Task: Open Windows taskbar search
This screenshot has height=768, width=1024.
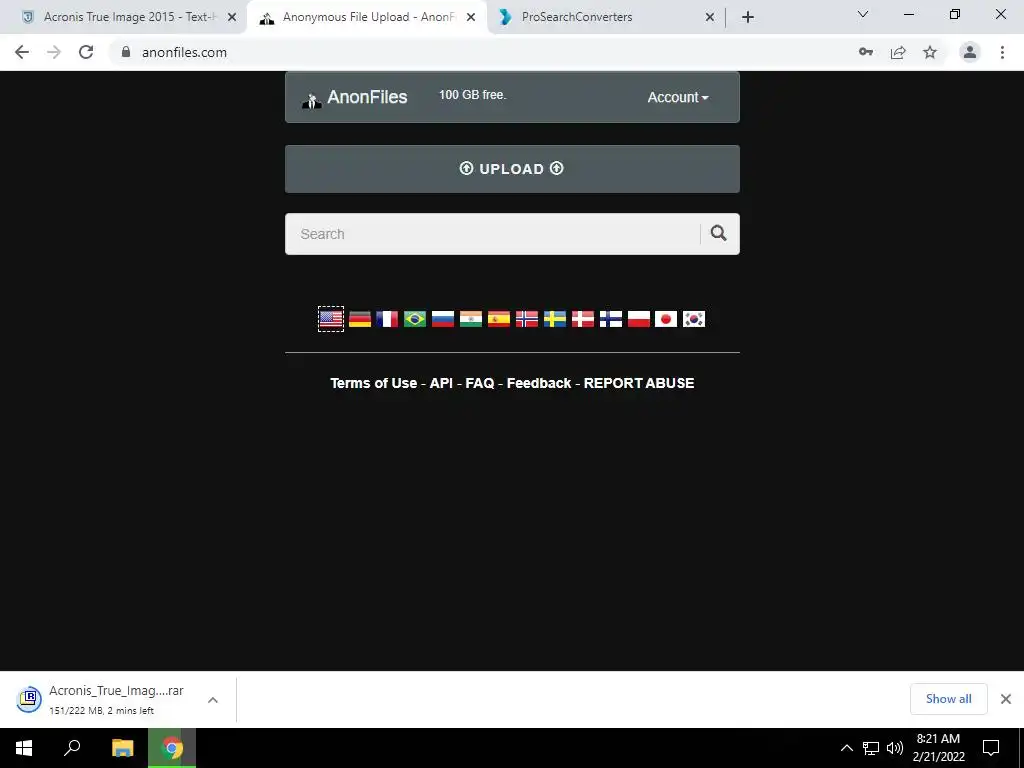Action: click(72, 748)
